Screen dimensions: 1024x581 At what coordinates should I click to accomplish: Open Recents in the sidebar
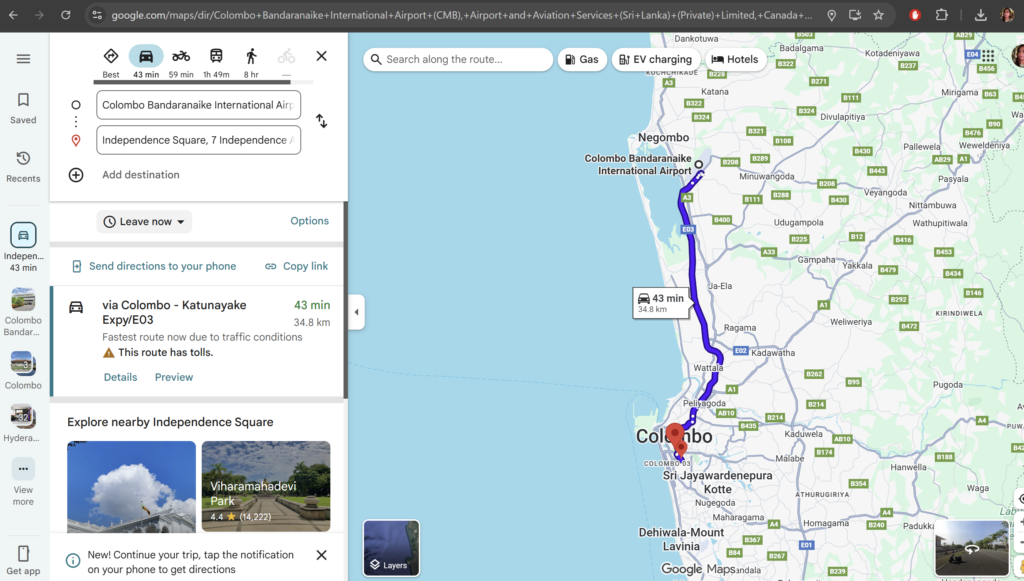pyautogui.click(x=23, y=166)
